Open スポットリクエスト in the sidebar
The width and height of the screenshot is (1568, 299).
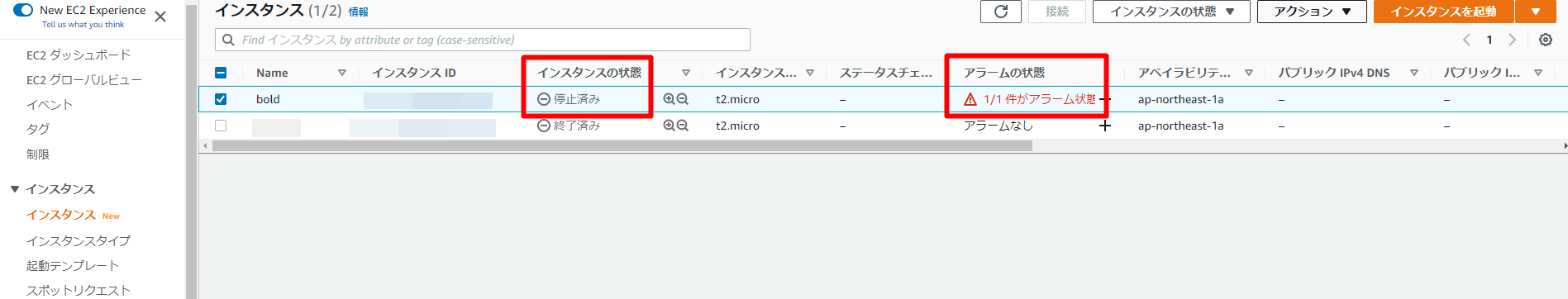pyautogui.click(x=79, y=291)
